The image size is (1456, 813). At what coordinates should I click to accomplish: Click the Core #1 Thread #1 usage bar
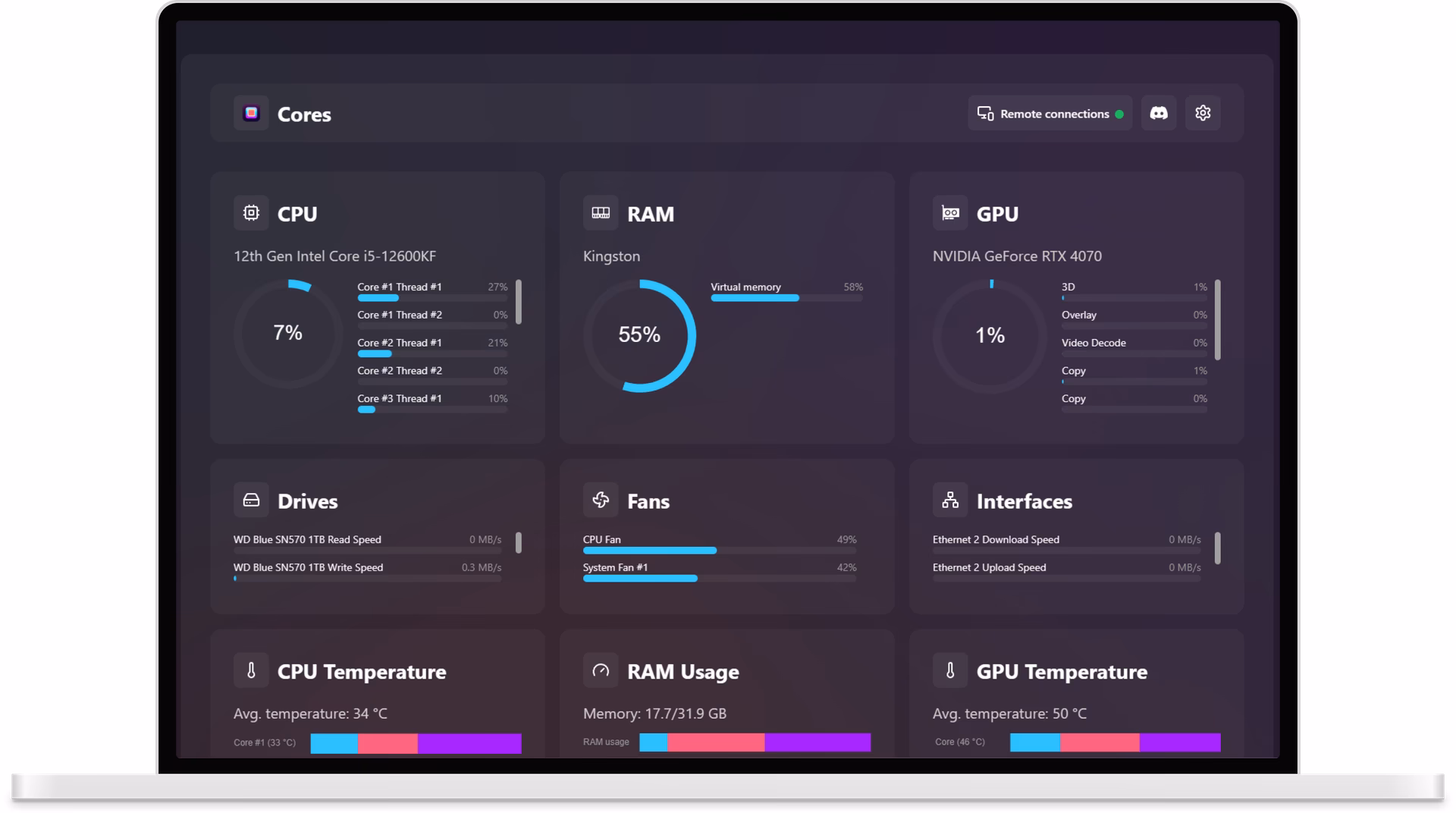[x=432, y=298]
